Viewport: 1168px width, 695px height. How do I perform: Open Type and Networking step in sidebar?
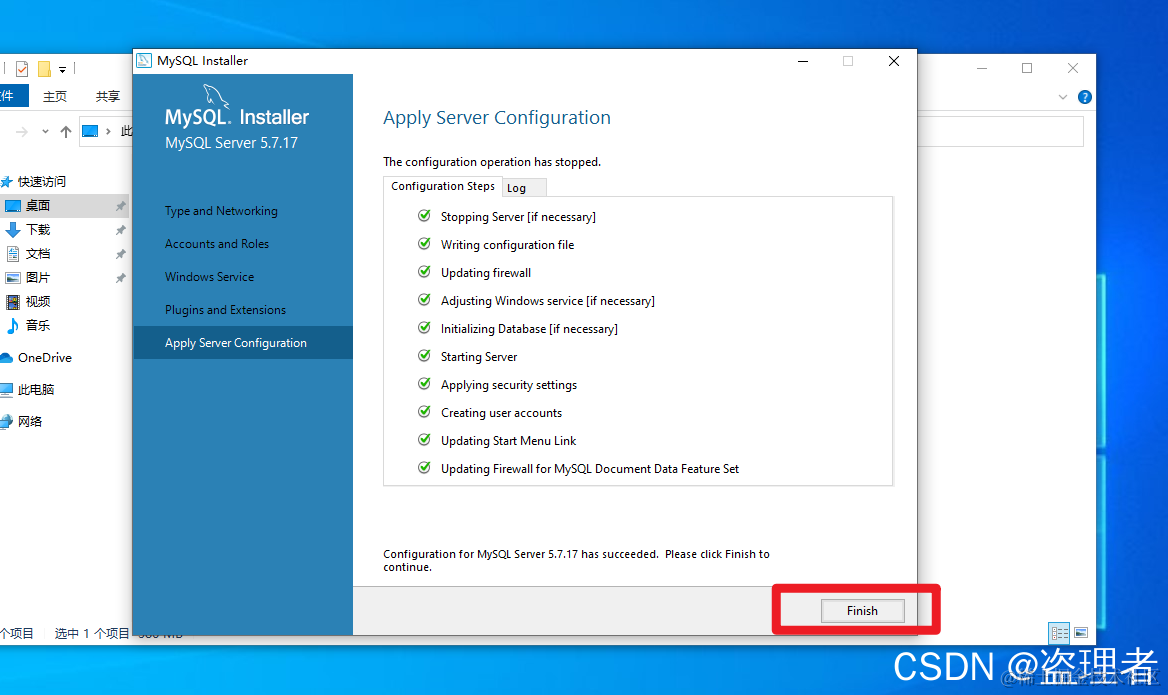tap(220, 211)
